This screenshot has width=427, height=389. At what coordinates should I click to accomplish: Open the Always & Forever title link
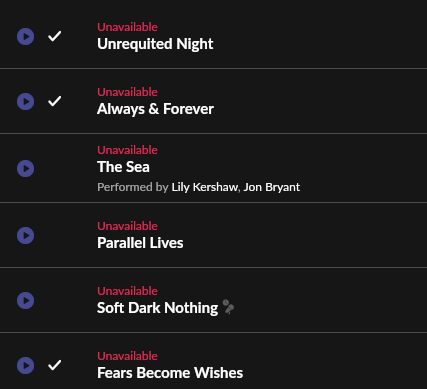[155, 109]
